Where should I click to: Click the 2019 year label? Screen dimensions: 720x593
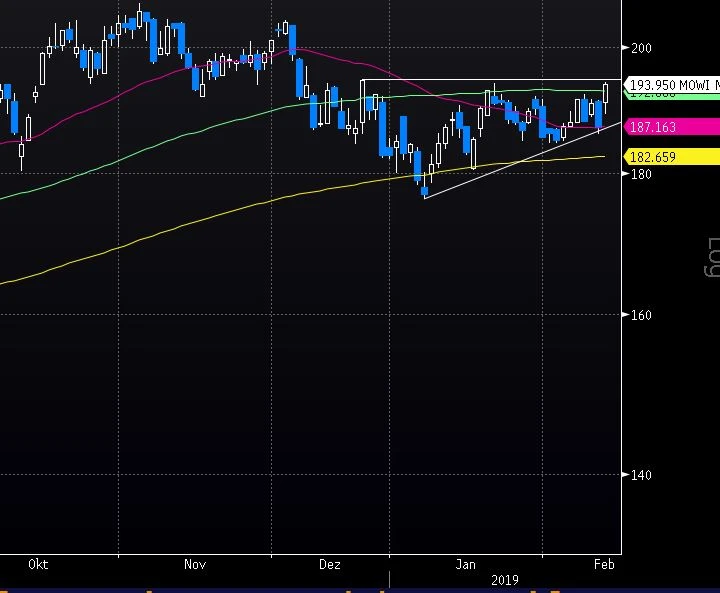point(505,580)
